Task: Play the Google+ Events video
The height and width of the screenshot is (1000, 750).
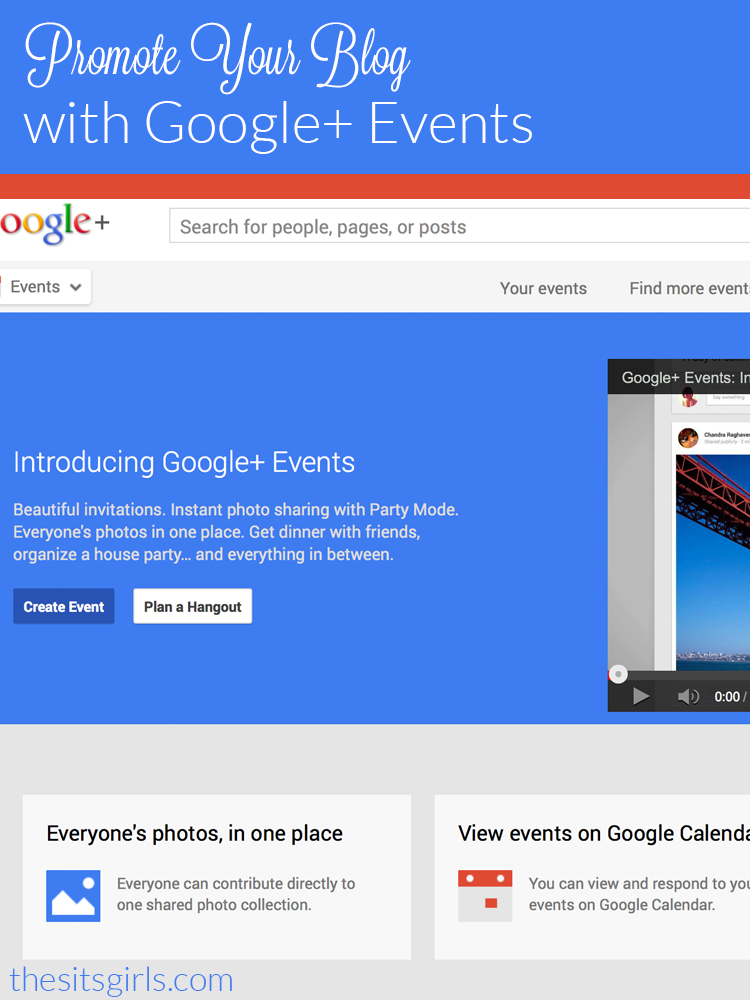Action: click(x=641, y=696)
